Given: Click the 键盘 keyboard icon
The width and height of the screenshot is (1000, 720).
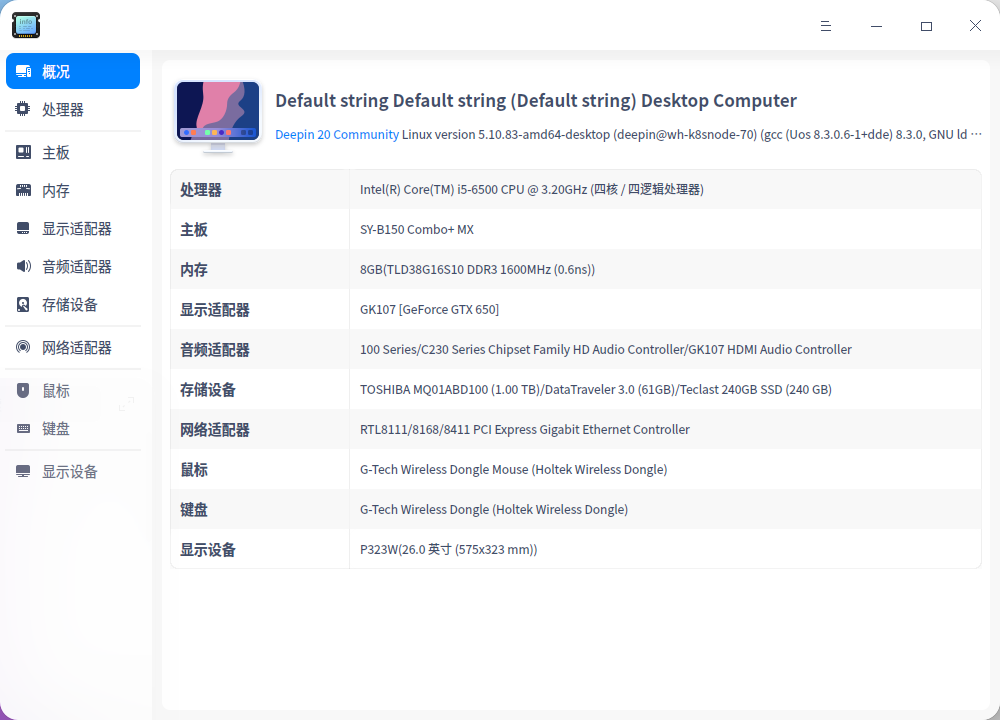Looking at the screenshot, I should [x=24, y=429].
